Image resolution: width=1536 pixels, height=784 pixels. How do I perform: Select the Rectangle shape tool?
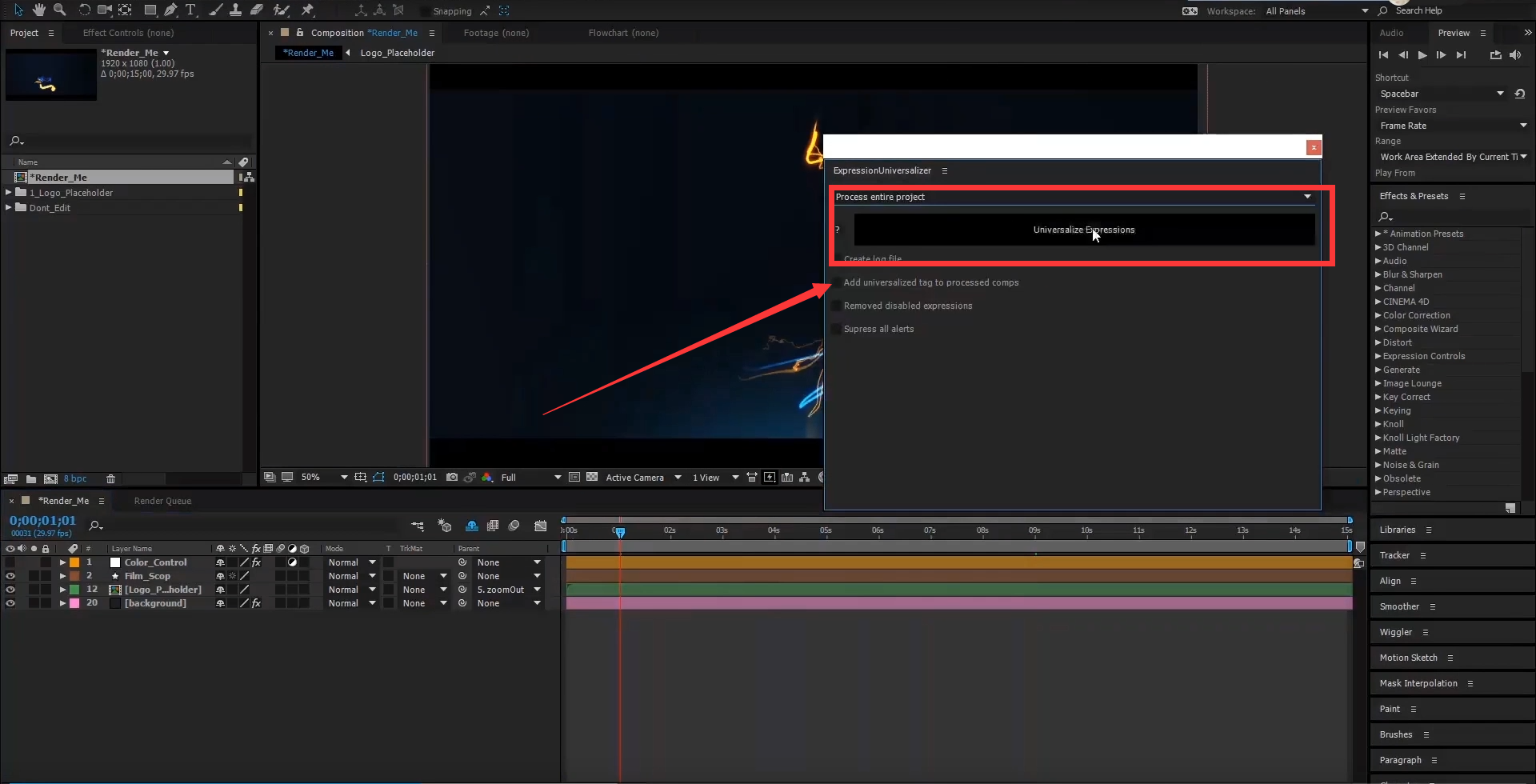[150, 10]
